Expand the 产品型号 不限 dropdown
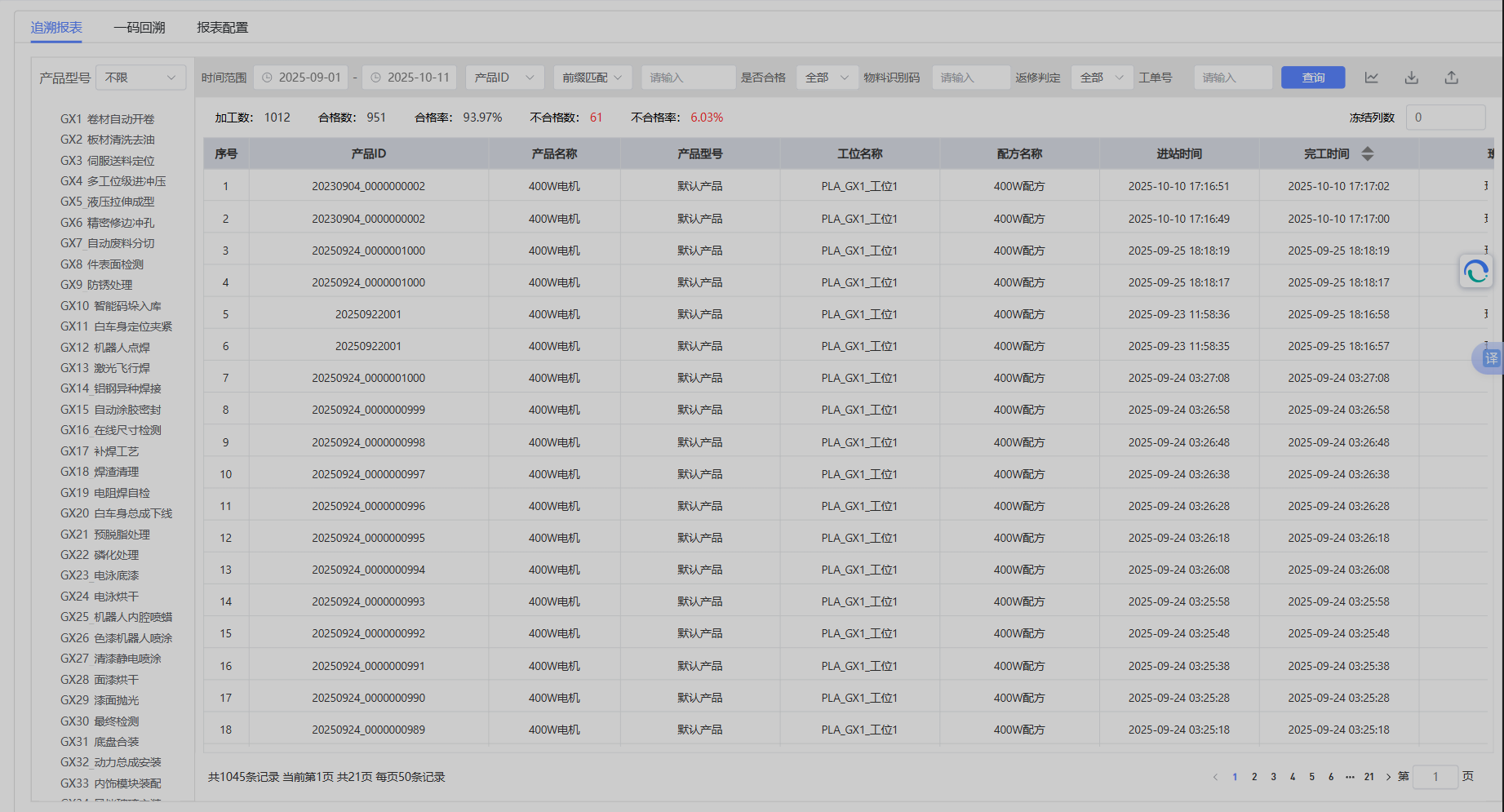Viewport: 1504px width, 812px height. (141, 78)
